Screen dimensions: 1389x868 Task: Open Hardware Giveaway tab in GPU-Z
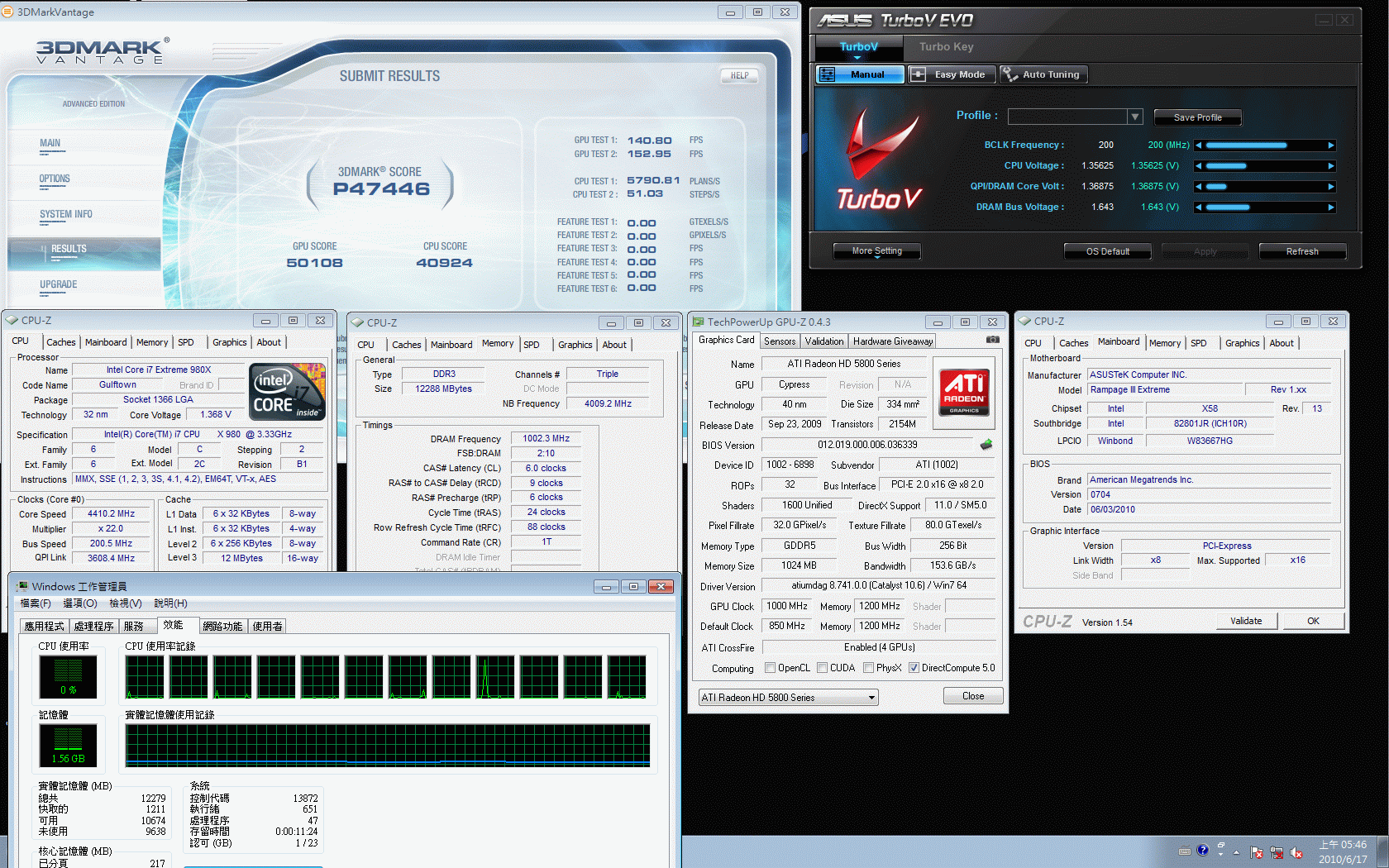(893, 341)
